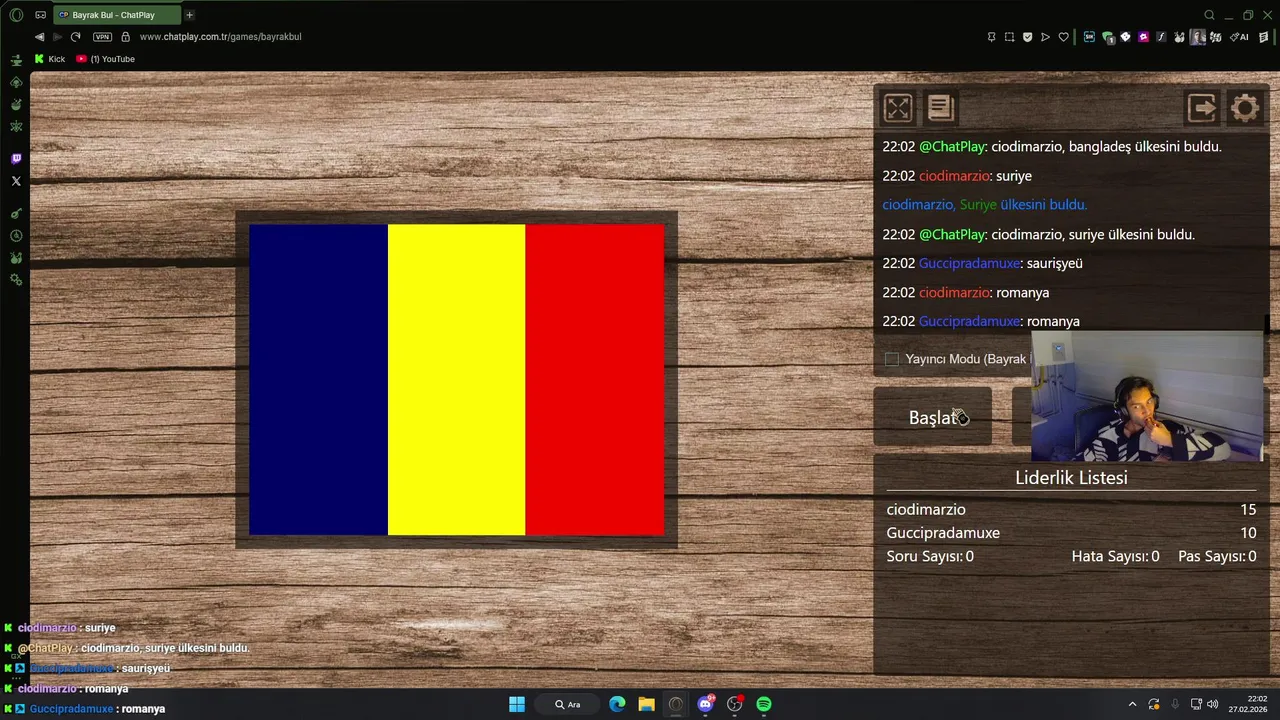This screenshot has height=720, width=1280.
Task: Click 'ciodimarzio, Suriye ülkesini buldu.' blue message
Action: [x=984, y=204]
